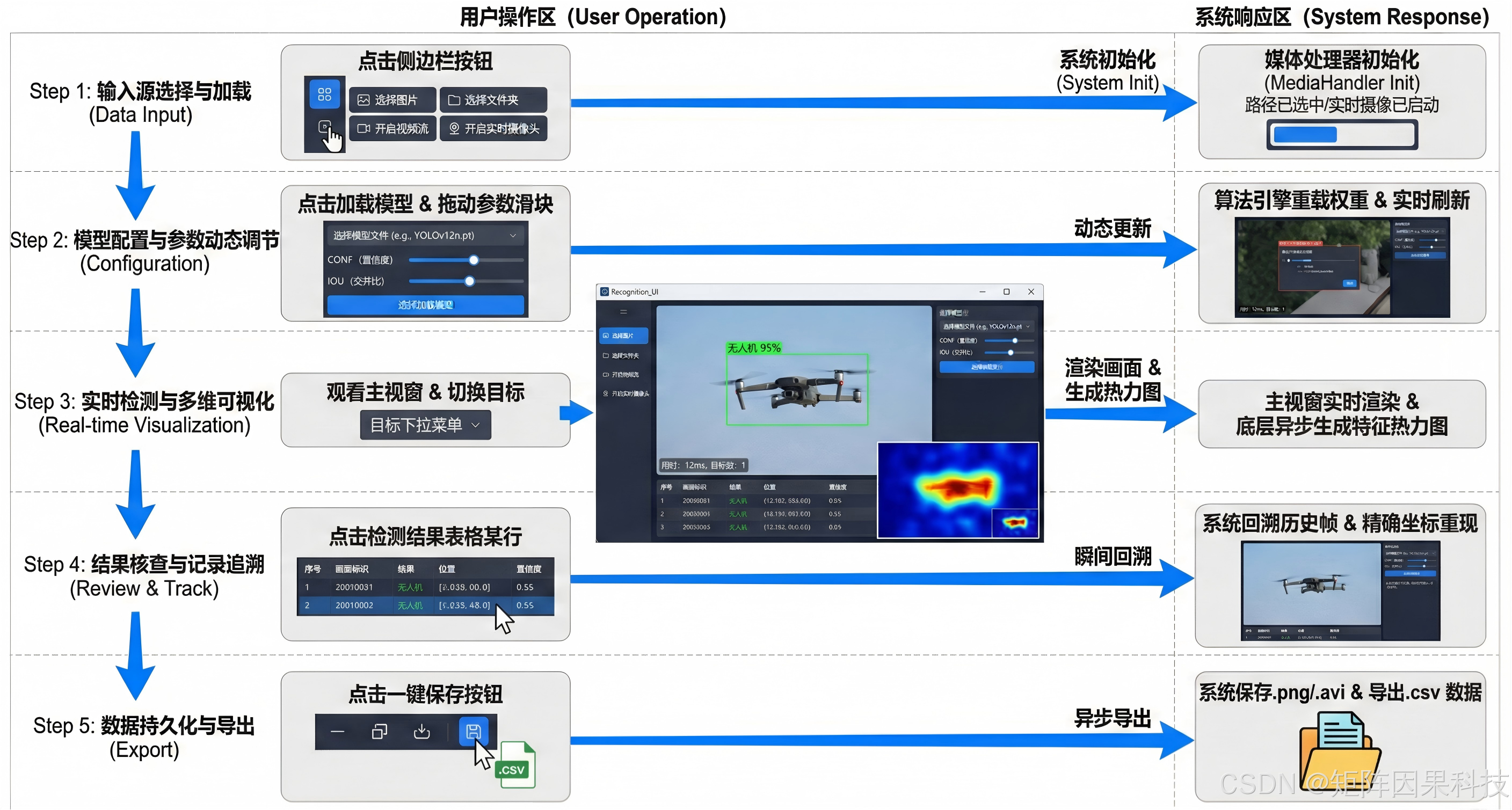Expand model file dropdown inside Recognition_UI window

986,326
